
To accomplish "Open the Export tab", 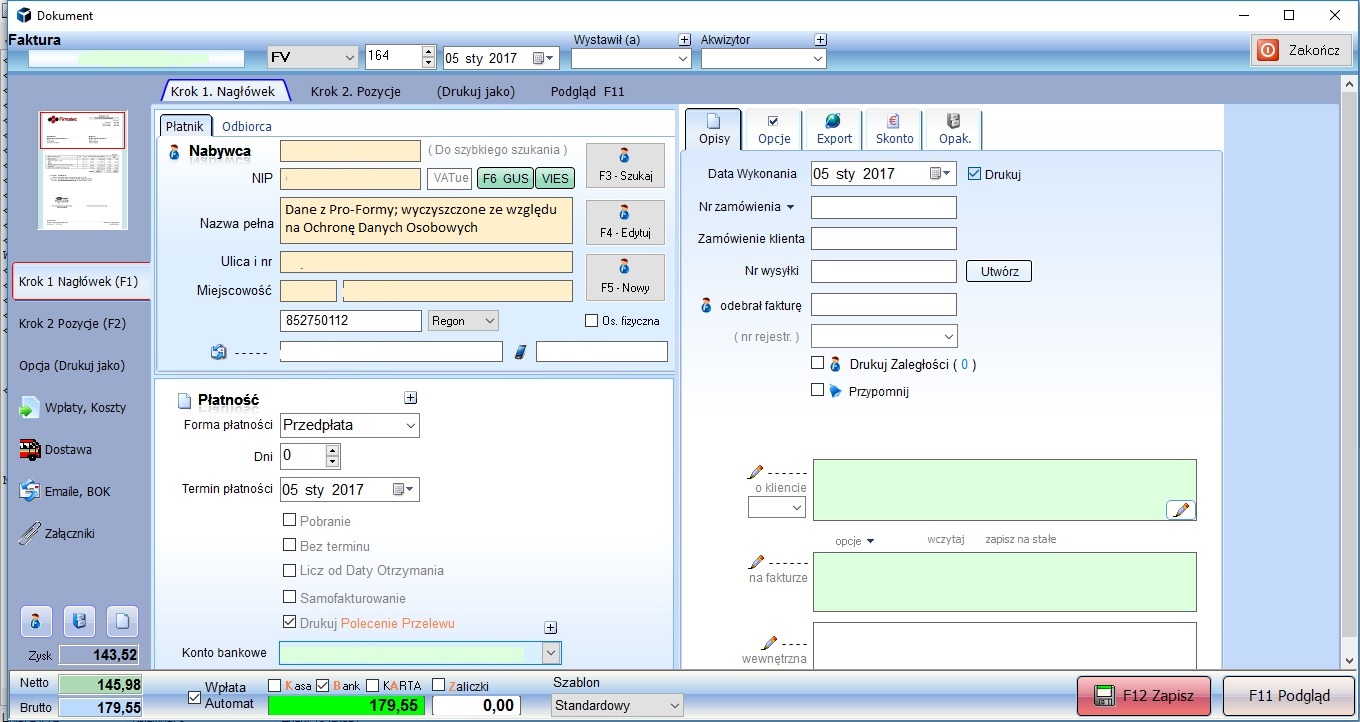I will pos(834,129).
